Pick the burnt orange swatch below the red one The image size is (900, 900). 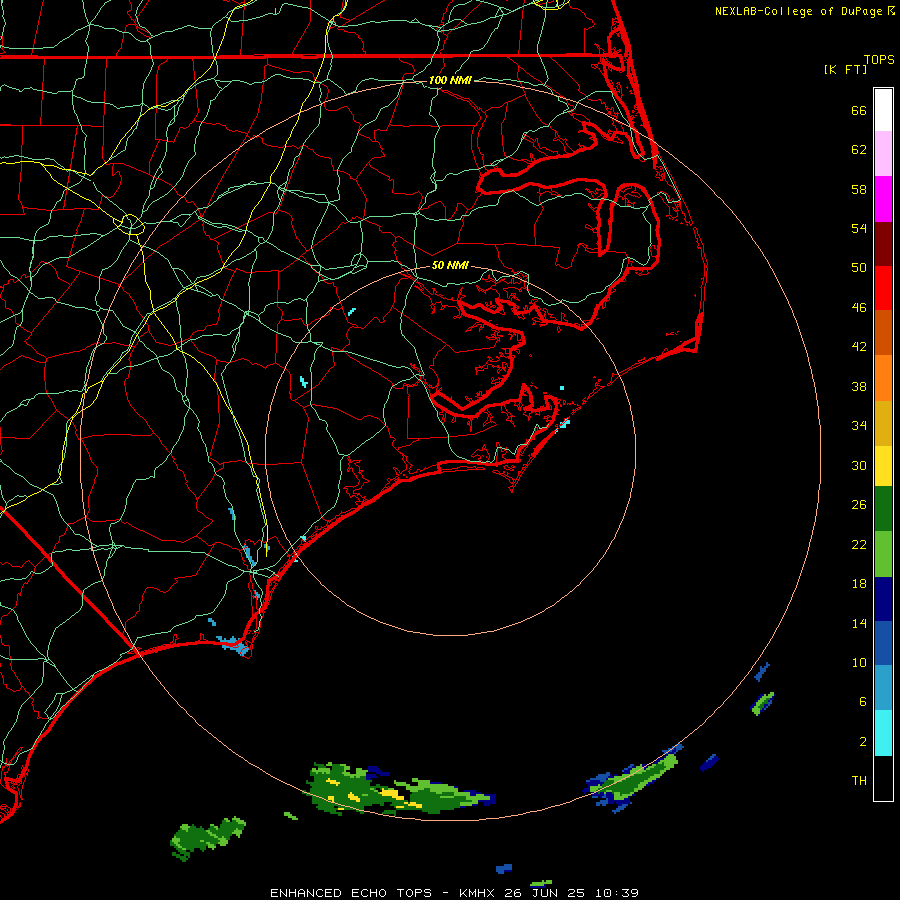pyautogui.click(x=883, y=332)
